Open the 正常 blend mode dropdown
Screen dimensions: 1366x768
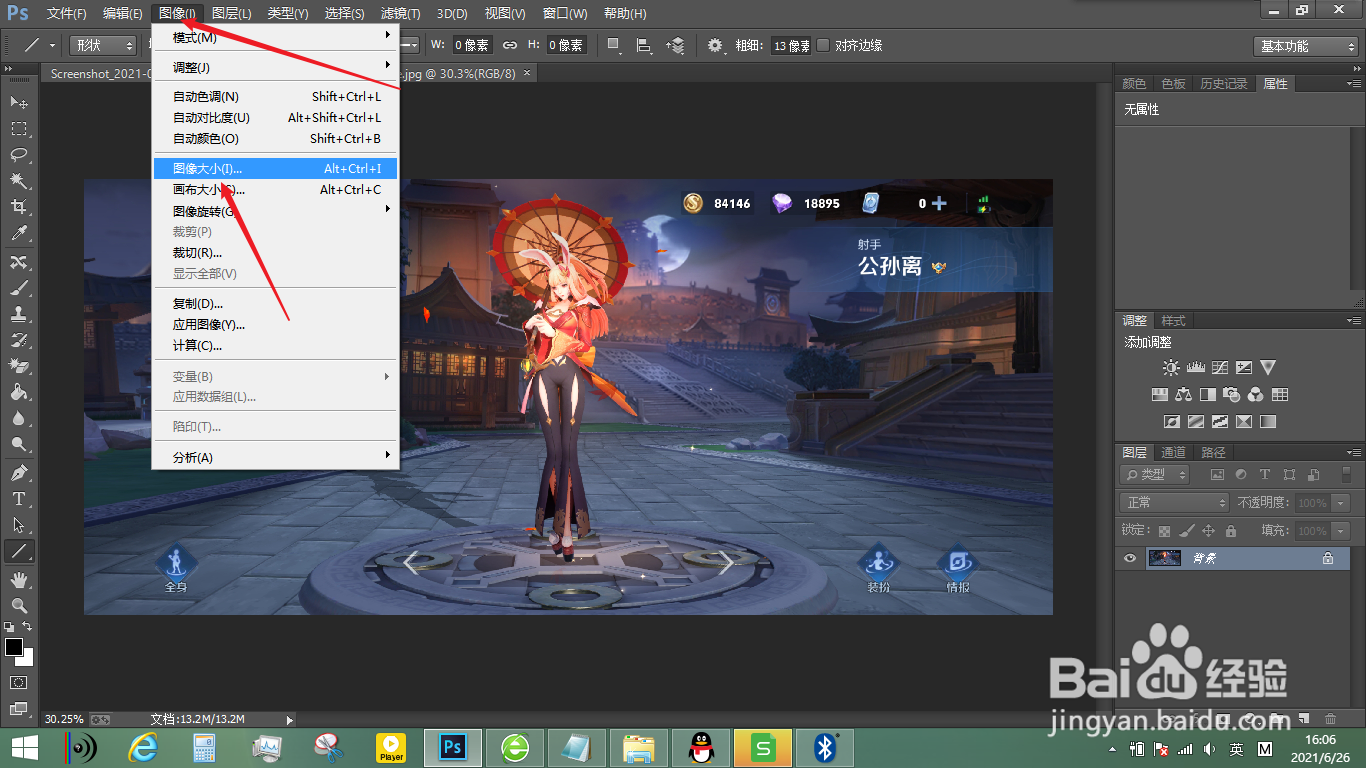point(1174,502)
